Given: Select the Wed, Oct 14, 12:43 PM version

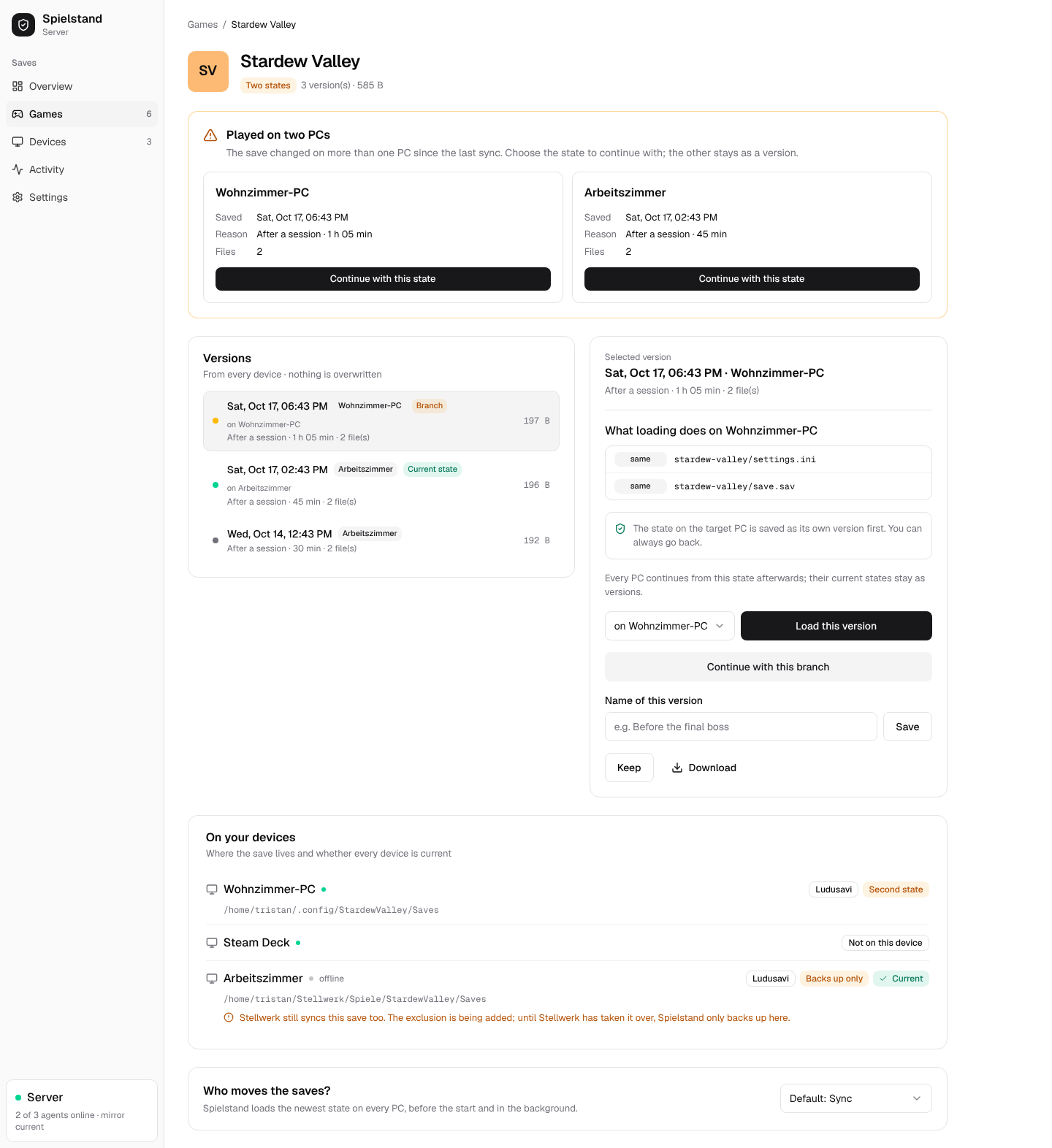Looking at the screenshot, I should pyautogui.click(x=381, y=540).
